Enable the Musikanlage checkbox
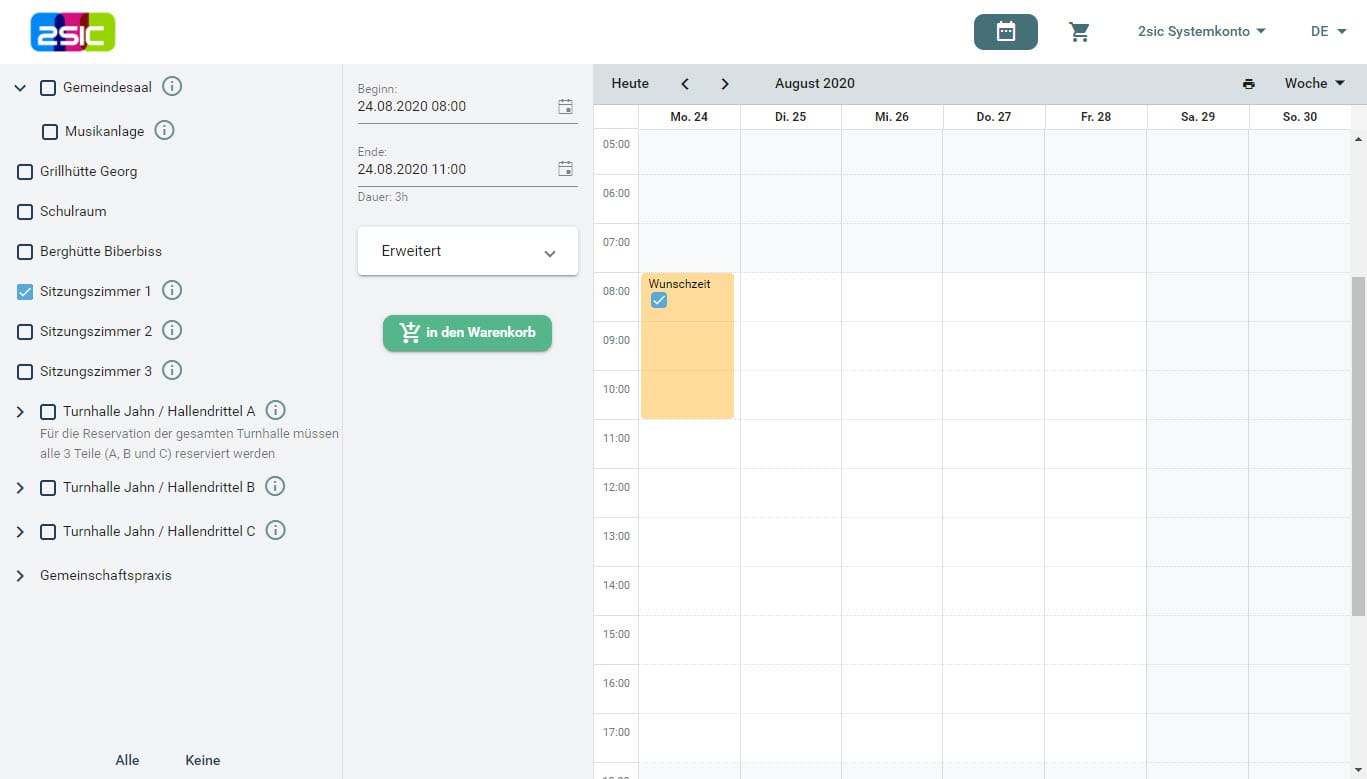Screen dimensions: 1367x779 (50, 132)
